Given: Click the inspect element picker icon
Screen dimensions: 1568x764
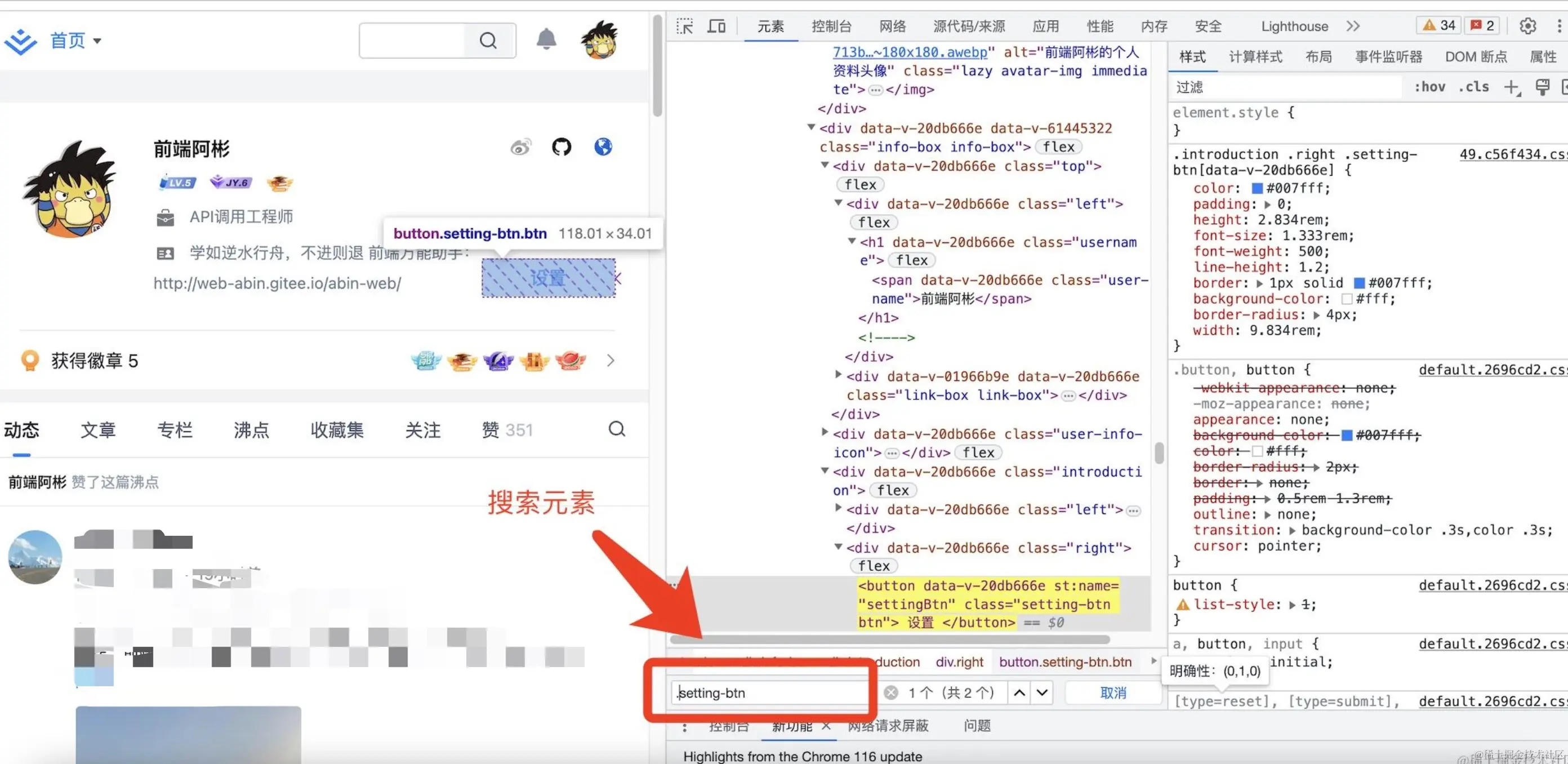Looking at the screenshot, I should (x=684, y=26).
